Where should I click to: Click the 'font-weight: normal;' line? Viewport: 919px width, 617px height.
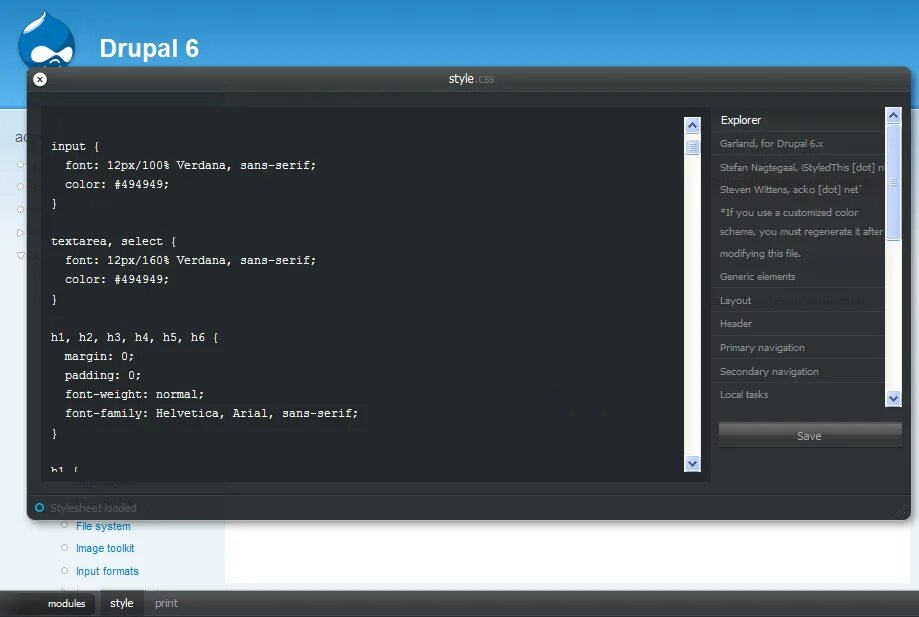tap(134, 394)
